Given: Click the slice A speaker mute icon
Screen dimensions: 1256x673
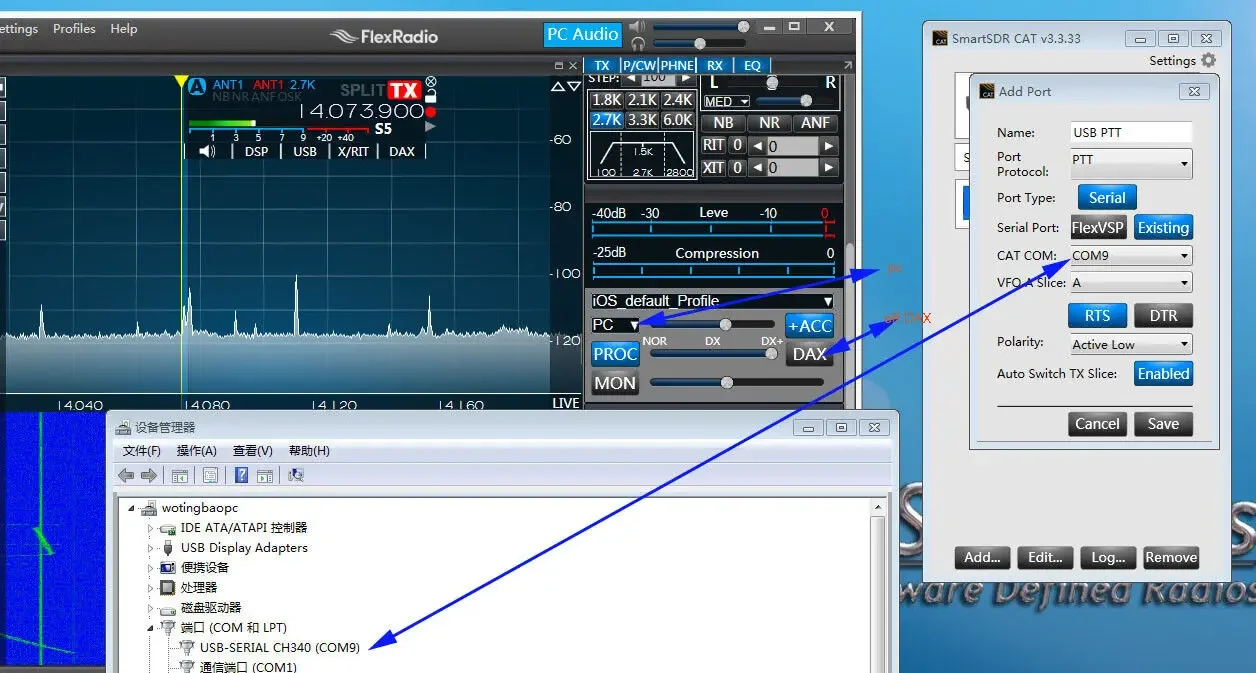Looking at the screenshot, I should [x=207, y=151].
